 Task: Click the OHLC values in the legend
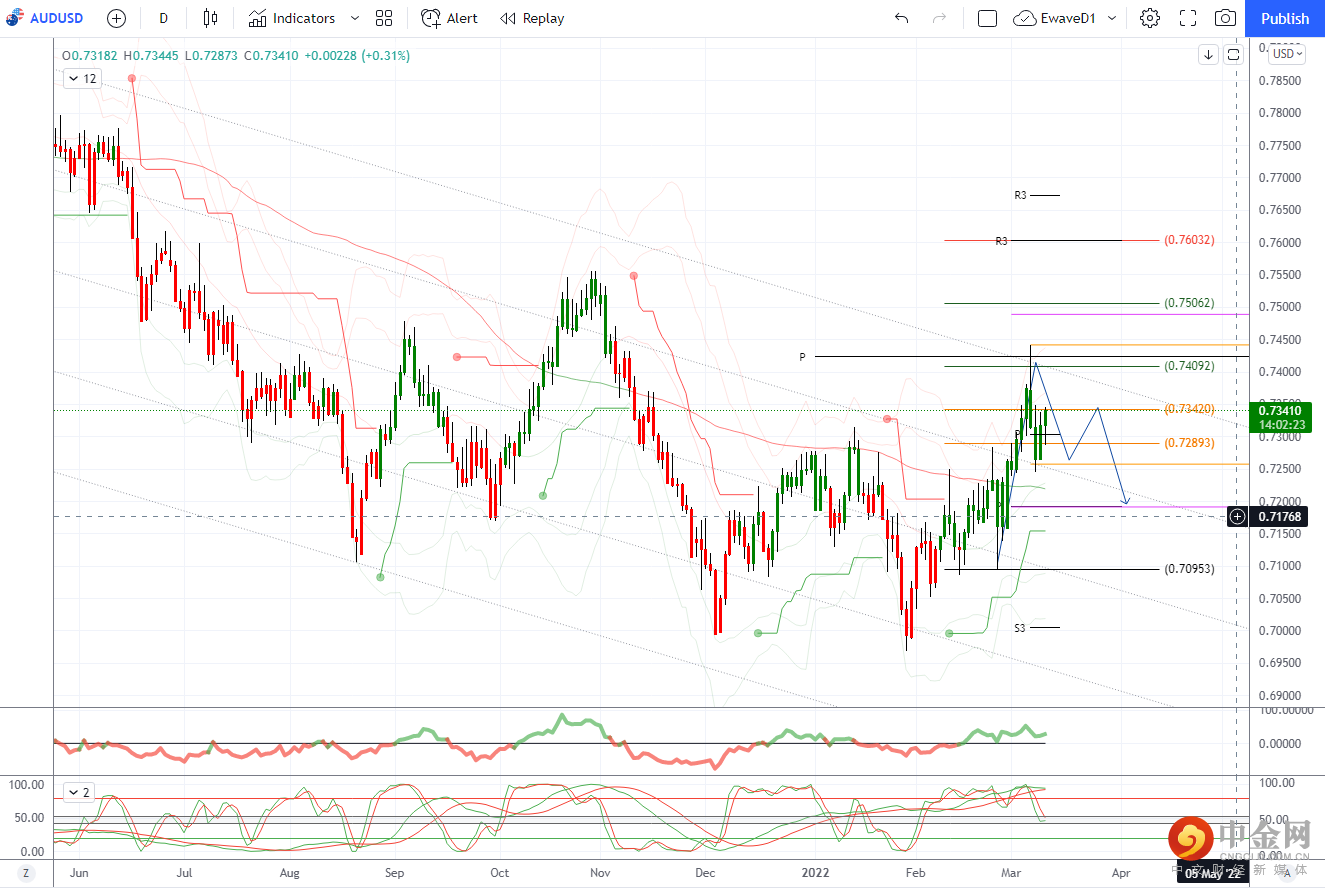236,56
